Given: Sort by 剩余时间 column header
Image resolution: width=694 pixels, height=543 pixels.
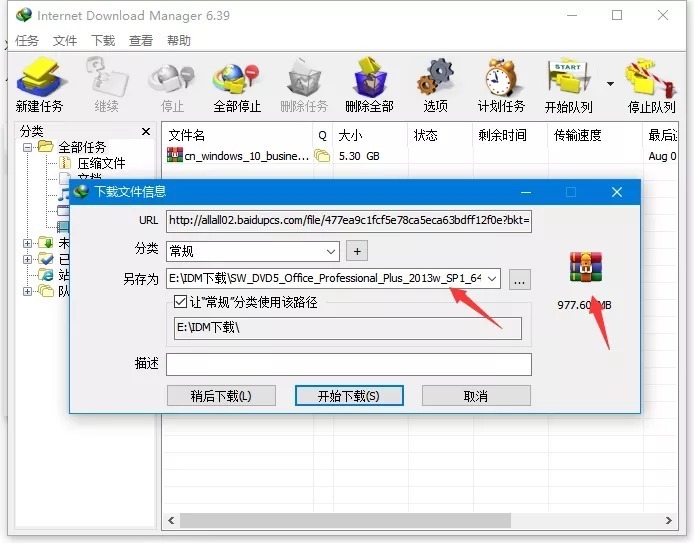Looking at the screenshot, I should [510, 135].
